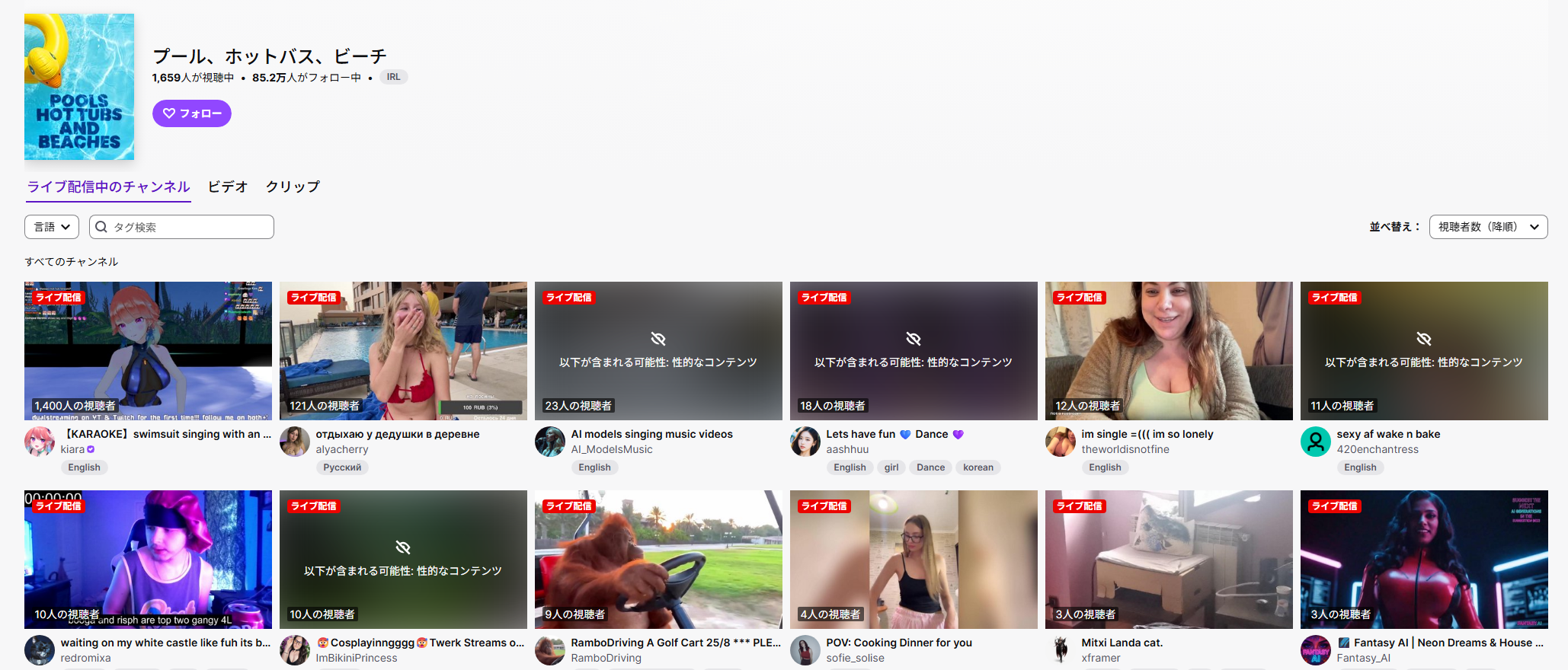Open the AI_ModelsMusic channel avatar
This screenshot has width=1568, height=670.
[x=549, y=442]
